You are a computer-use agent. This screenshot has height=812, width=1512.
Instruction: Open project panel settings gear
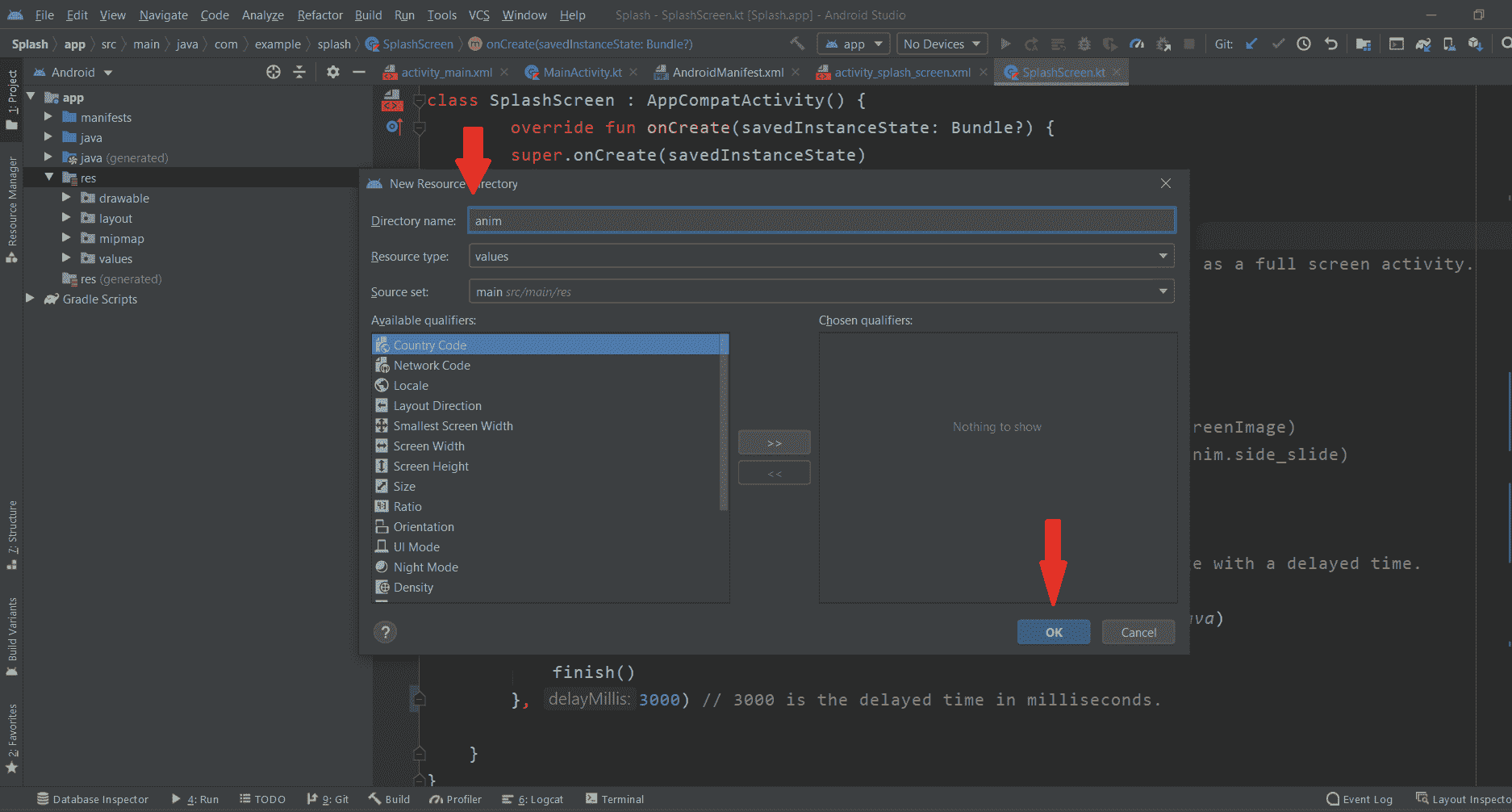point(332,72)
